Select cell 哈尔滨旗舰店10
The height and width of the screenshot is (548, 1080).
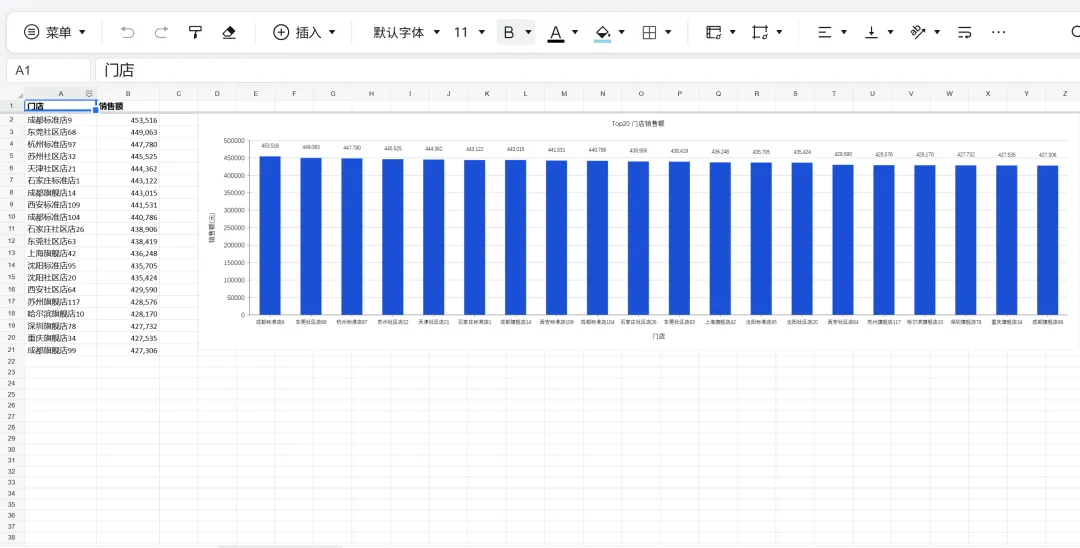pyautogui.click(x=61, y=314)
